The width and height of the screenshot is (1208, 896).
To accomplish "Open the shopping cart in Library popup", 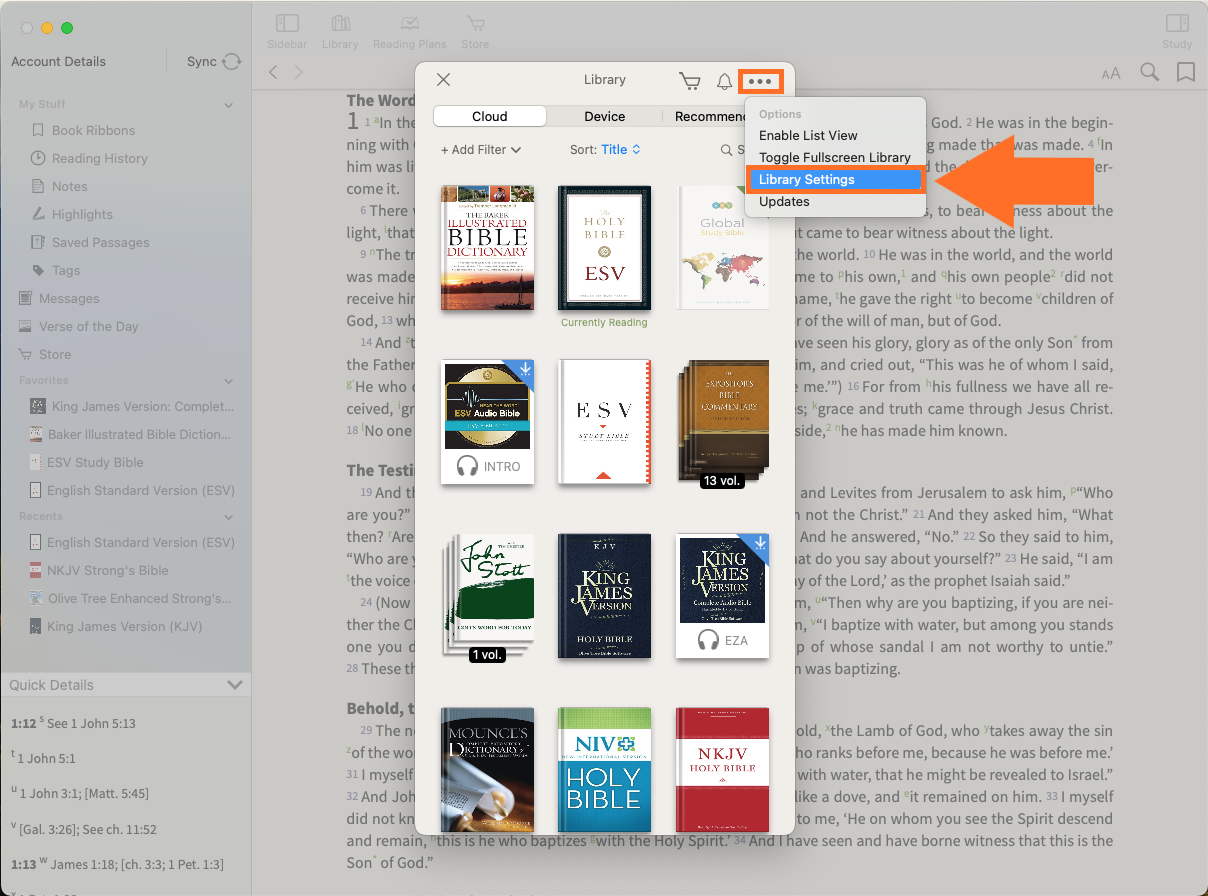I will coord(689,81).
